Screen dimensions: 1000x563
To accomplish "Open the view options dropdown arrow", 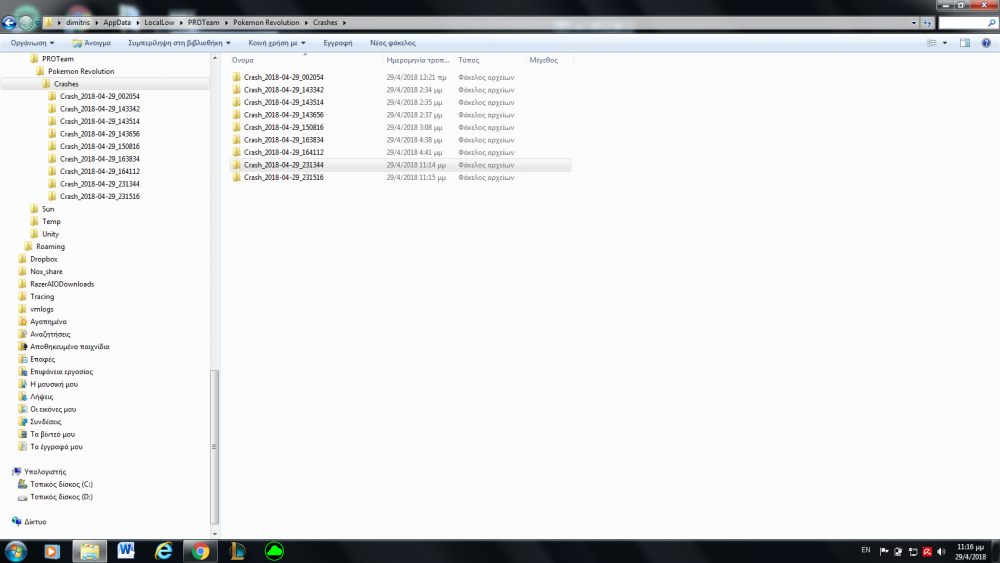I will [945, 43].
